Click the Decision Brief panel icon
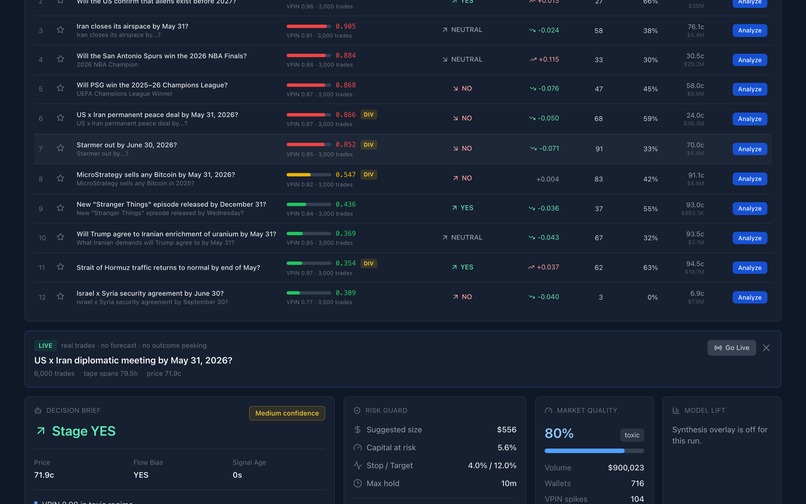The image size is (806, 504). 38,410
